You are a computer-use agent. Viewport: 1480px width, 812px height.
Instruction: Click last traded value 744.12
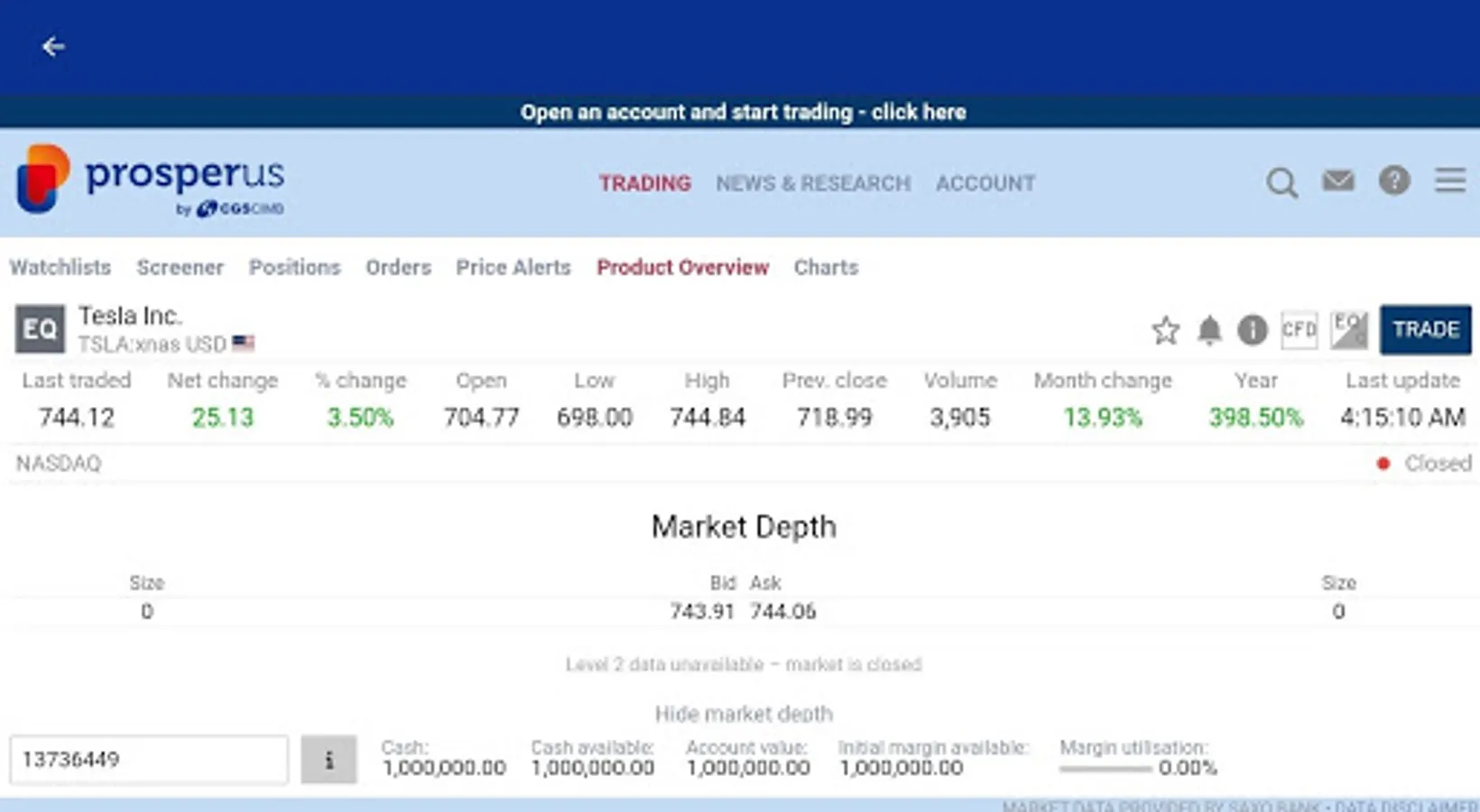click(77, 418)
